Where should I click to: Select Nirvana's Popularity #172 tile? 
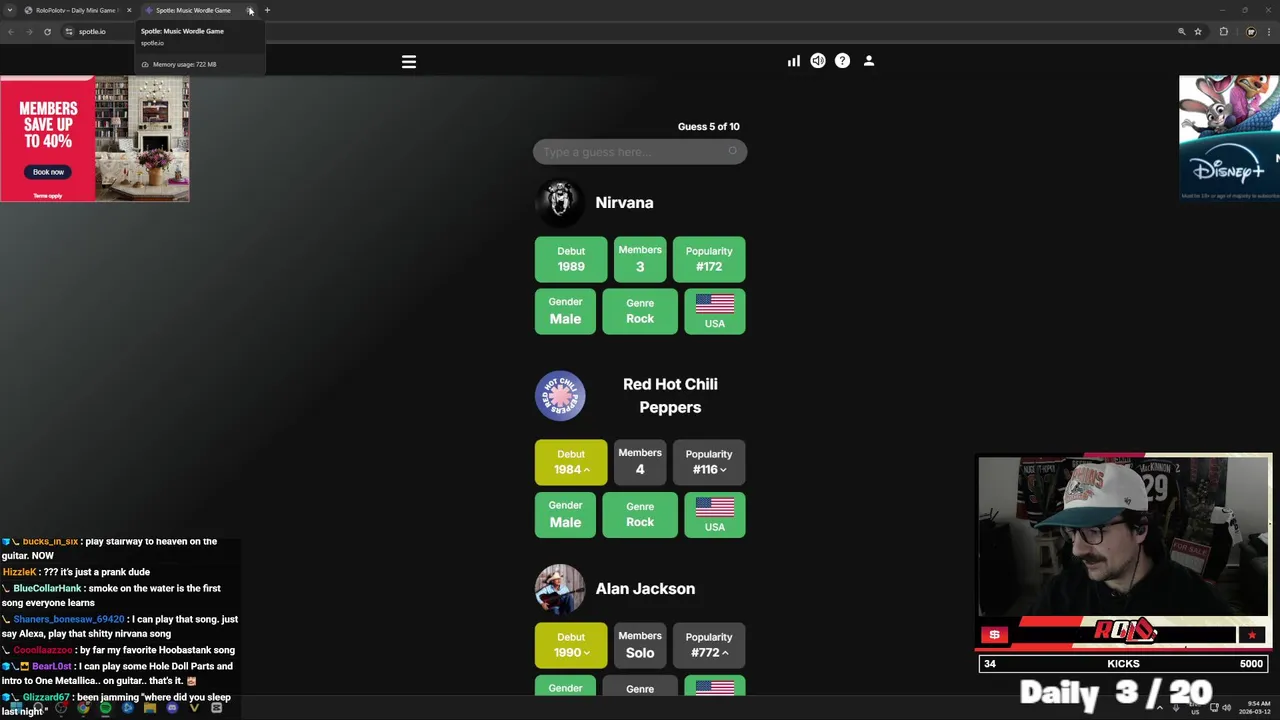pyautogui.click(x=709, y=259)
